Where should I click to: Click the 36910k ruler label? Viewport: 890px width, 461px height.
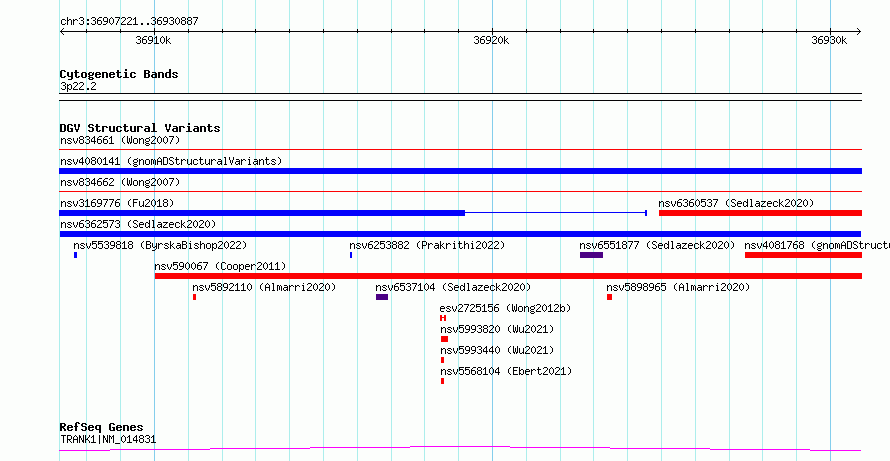[x=153, y=40]
